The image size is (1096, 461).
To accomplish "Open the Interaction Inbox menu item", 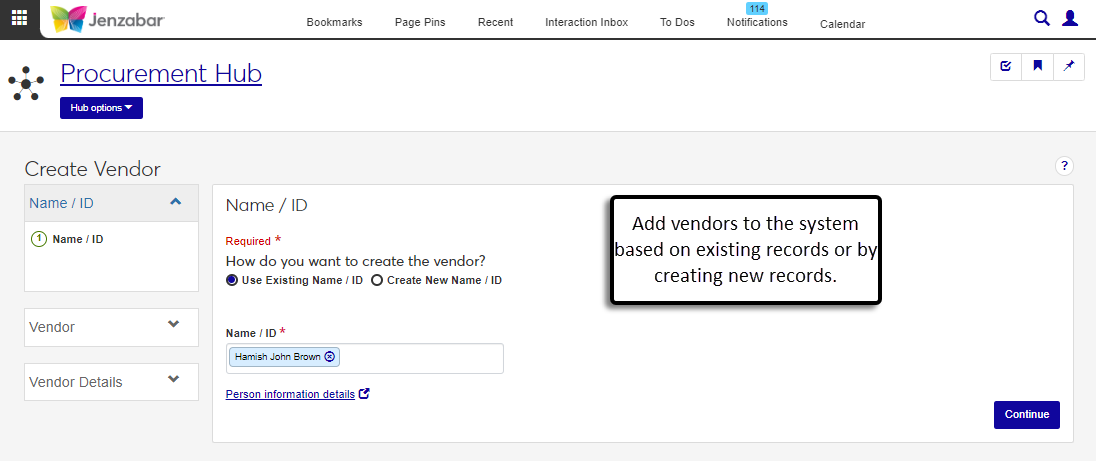I will pos(586,23).
